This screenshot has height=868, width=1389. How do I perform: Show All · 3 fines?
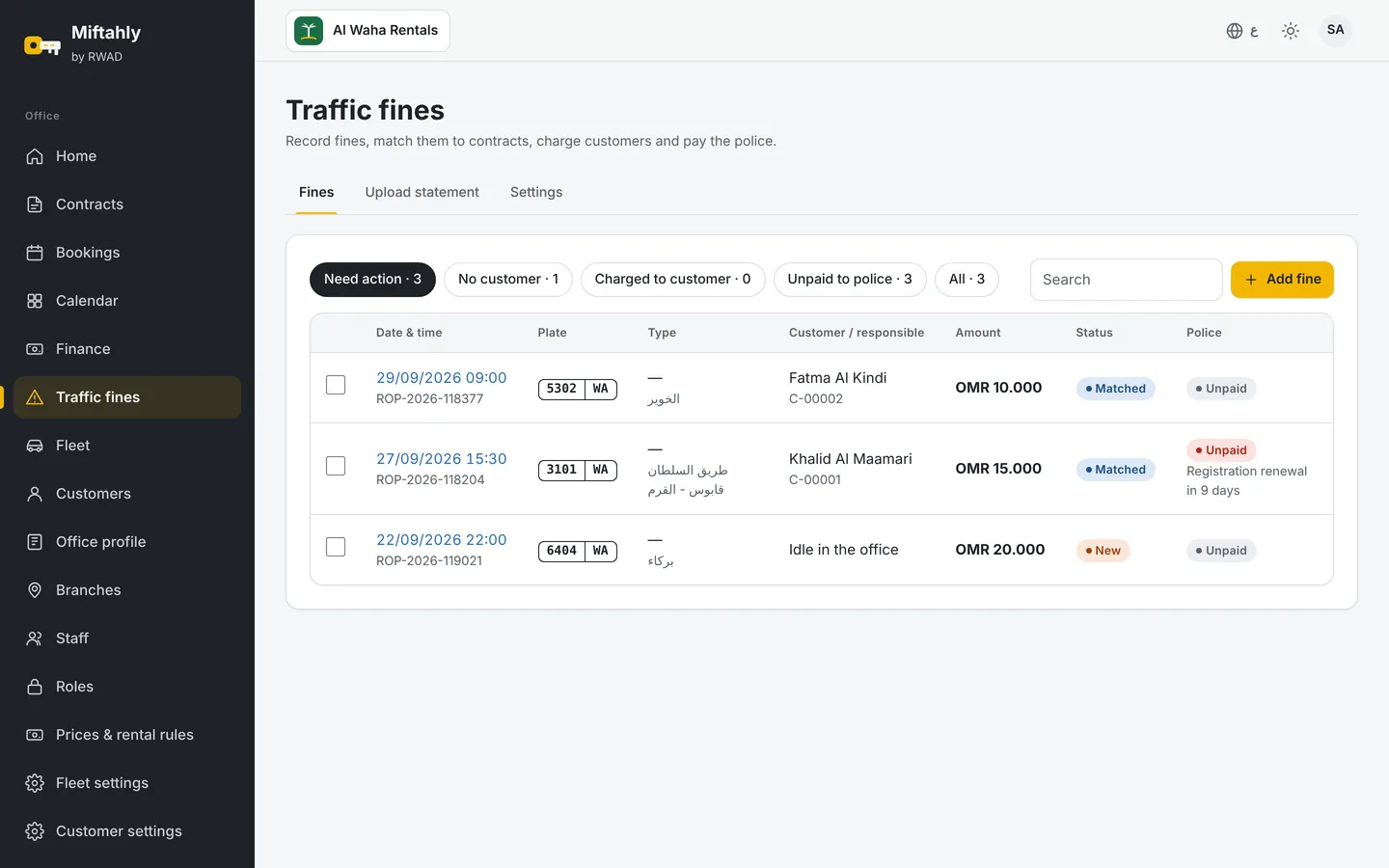(x=967, y=280)
